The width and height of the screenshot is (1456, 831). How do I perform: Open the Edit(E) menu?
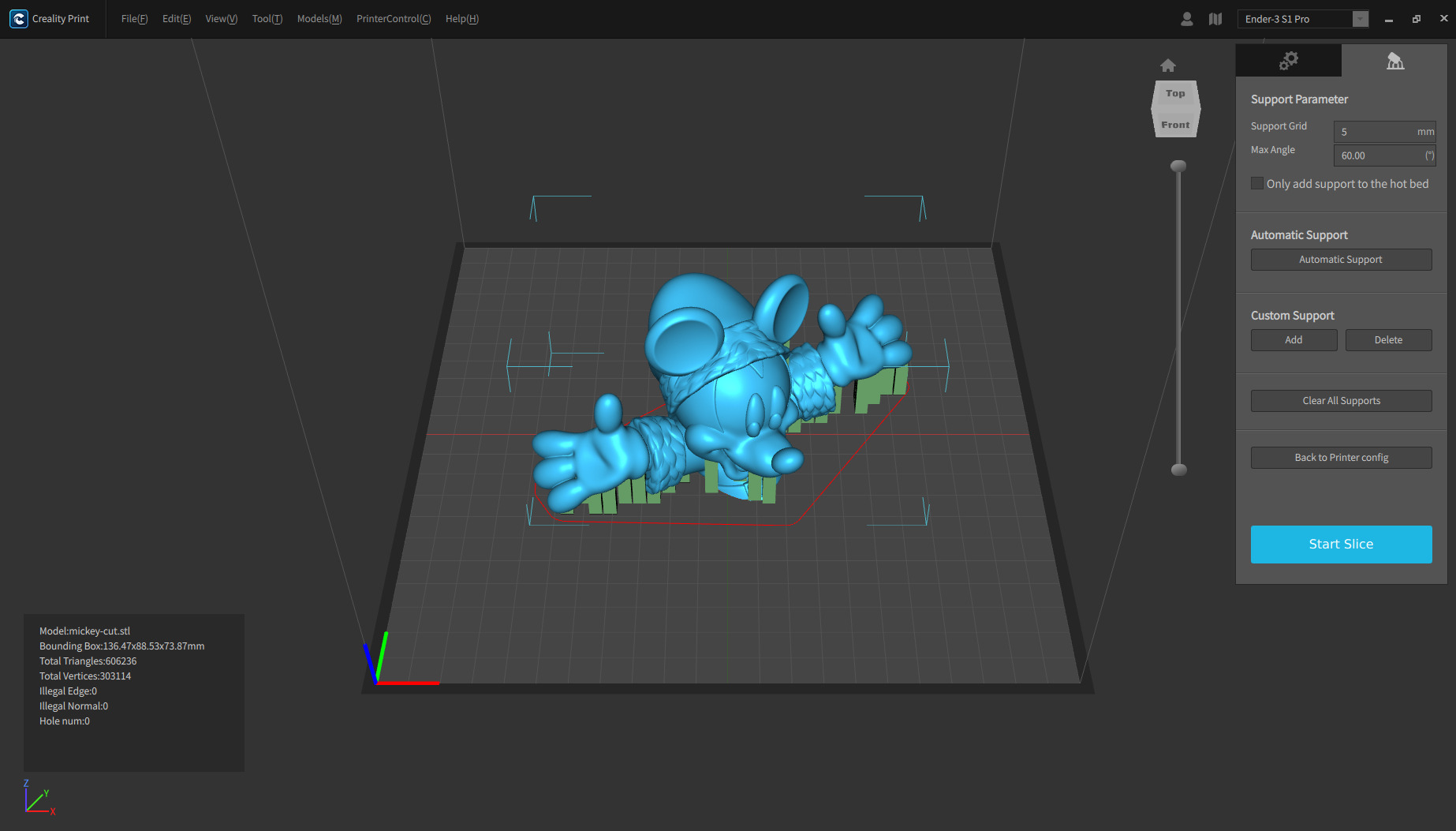coord(177,19)
